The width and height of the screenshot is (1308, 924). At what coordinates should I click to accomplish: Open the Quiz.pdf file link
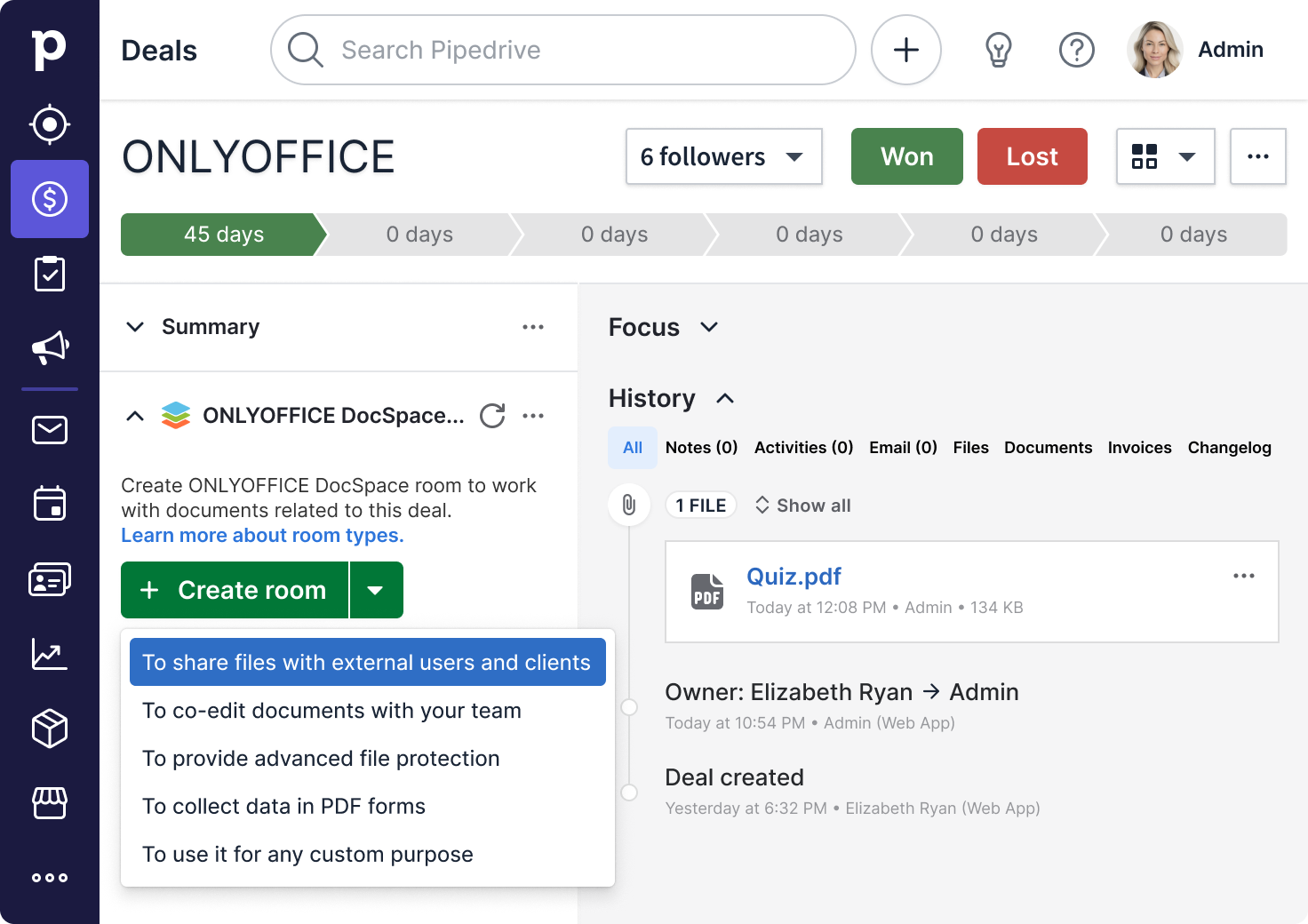tap(794, 577)
